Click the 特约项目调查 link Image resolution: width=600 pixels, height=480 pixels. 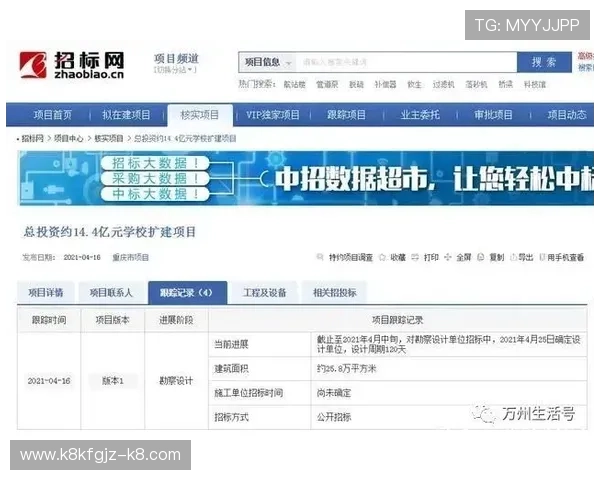tap(351, 258)
